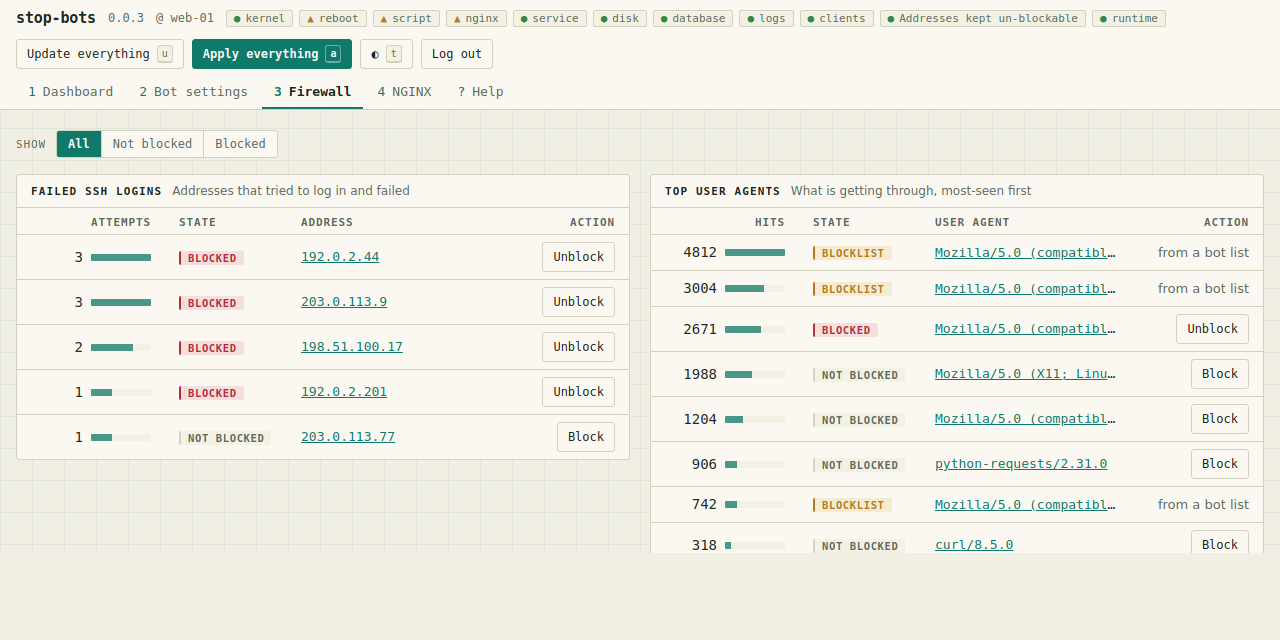
Task: Click the database status chip
Action: pos(693,18)
